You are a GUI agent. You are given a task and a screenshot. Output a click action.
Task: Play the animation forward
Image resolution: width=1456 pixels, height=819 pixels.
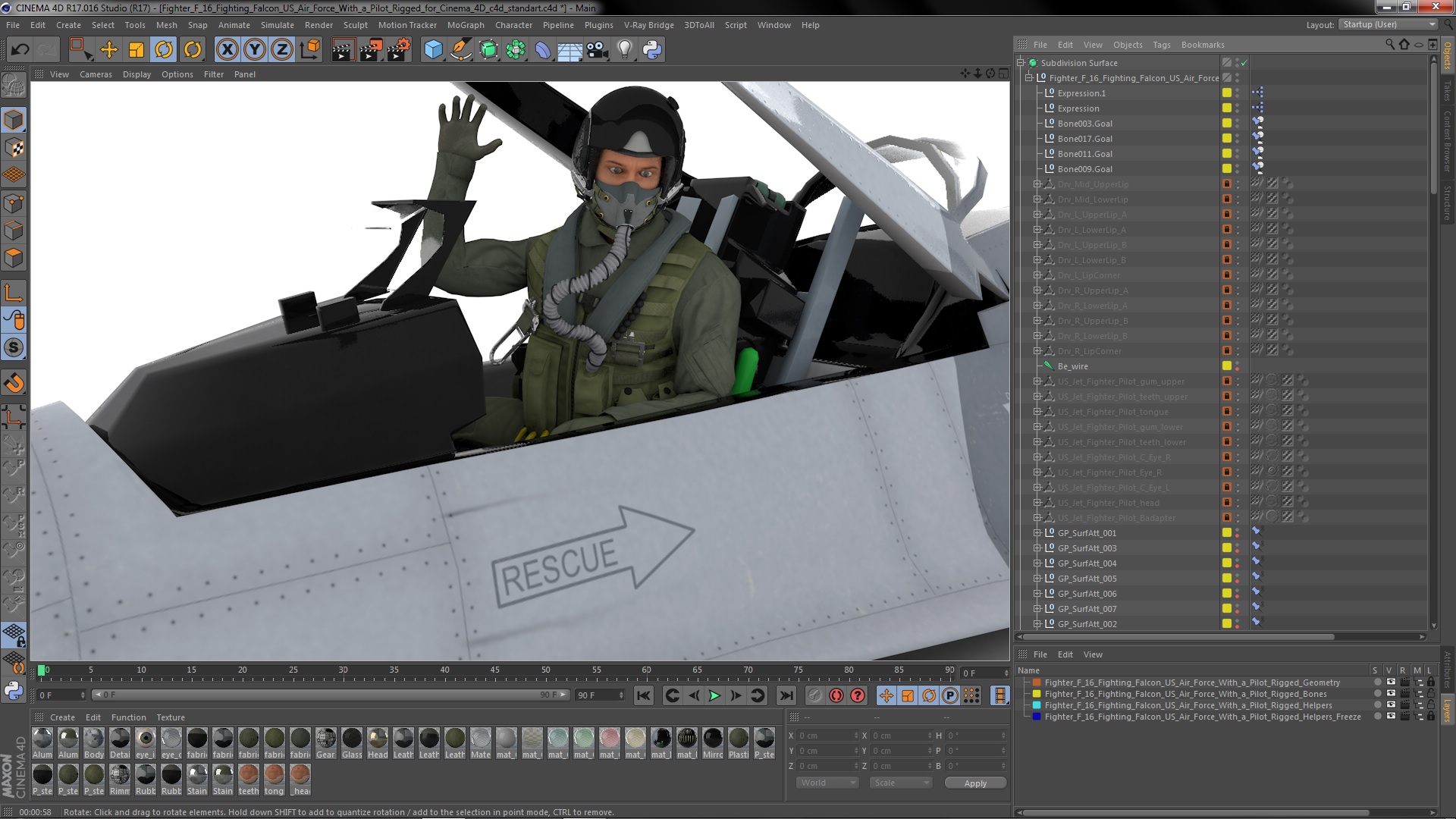tap(714, 695)
